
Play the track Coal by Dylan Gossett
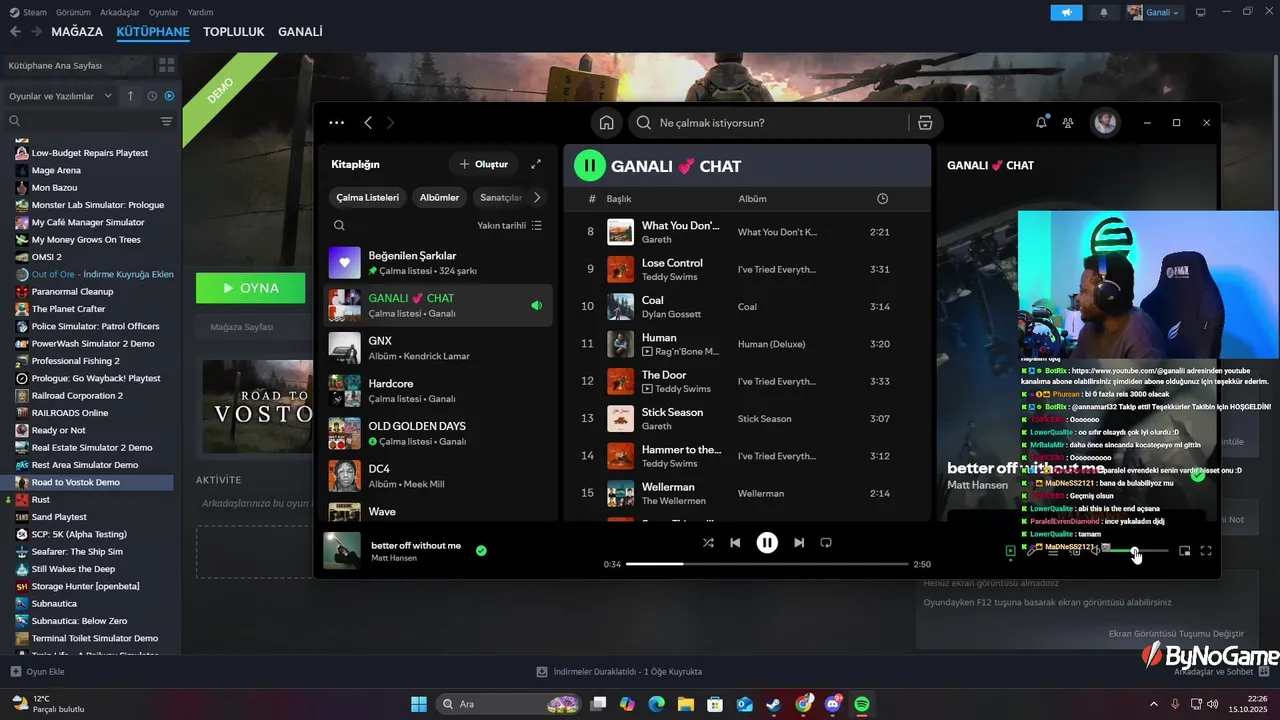click(747, 307)
